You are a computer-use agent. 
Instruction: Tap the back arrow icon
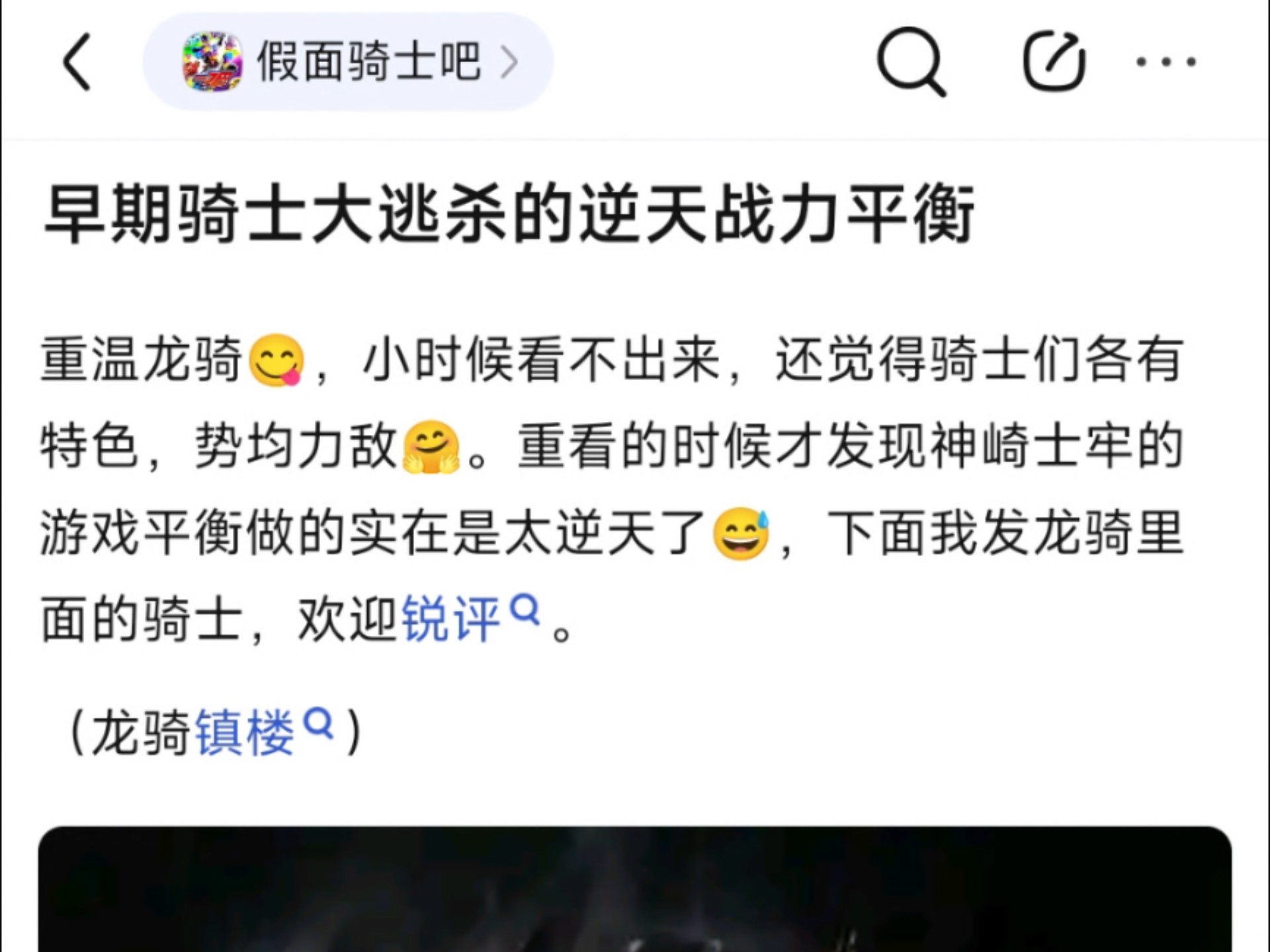pyautogui.click(x=76, y=61)
